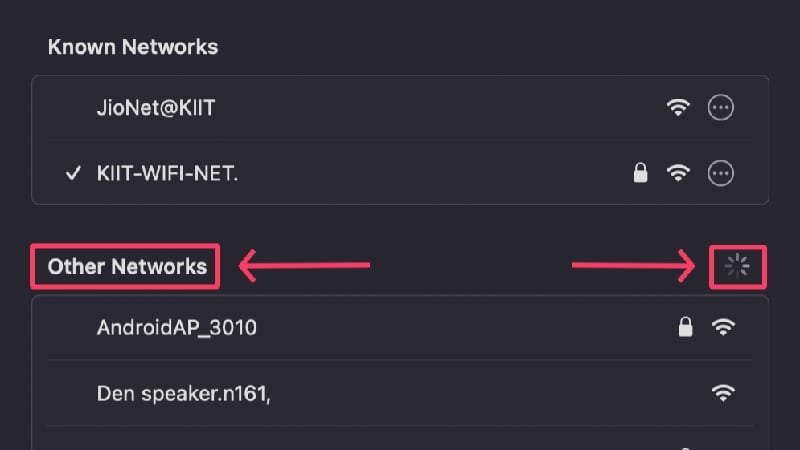Select the JioNet@KIIT network
The height and width of the screenshot is (450, 800).
pyautogui.click(x=156, y=108)
